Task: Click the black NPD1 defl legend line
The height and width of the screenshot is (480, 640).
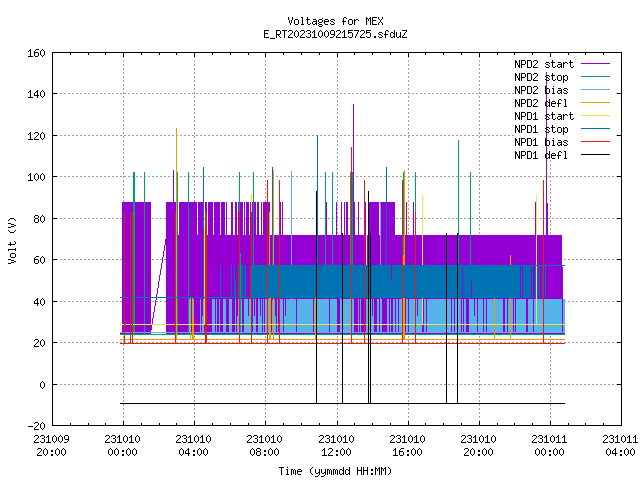Action: [x=595, y=155]
